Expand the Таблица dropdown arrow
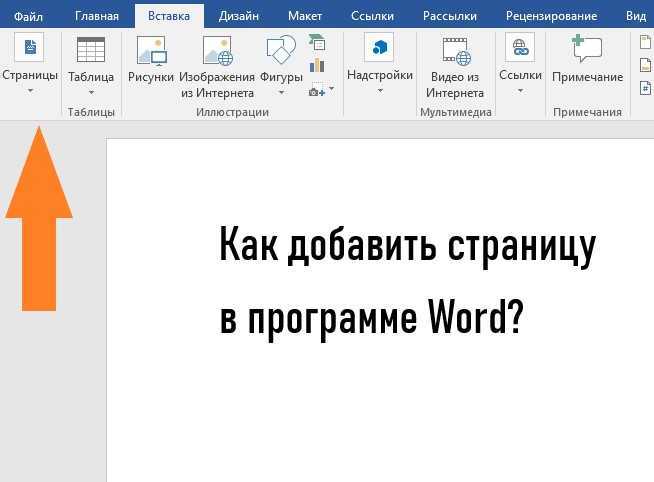The height and width of the screenshot is (482, 654). (91, 92)
